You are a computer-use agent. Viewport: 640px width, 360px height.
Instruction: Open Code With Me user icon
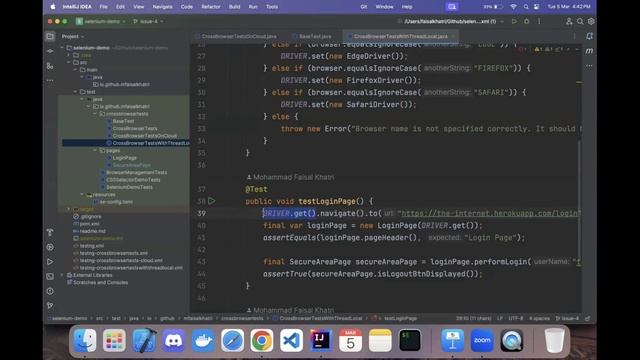pyautogui.click(x=569, y=21)
